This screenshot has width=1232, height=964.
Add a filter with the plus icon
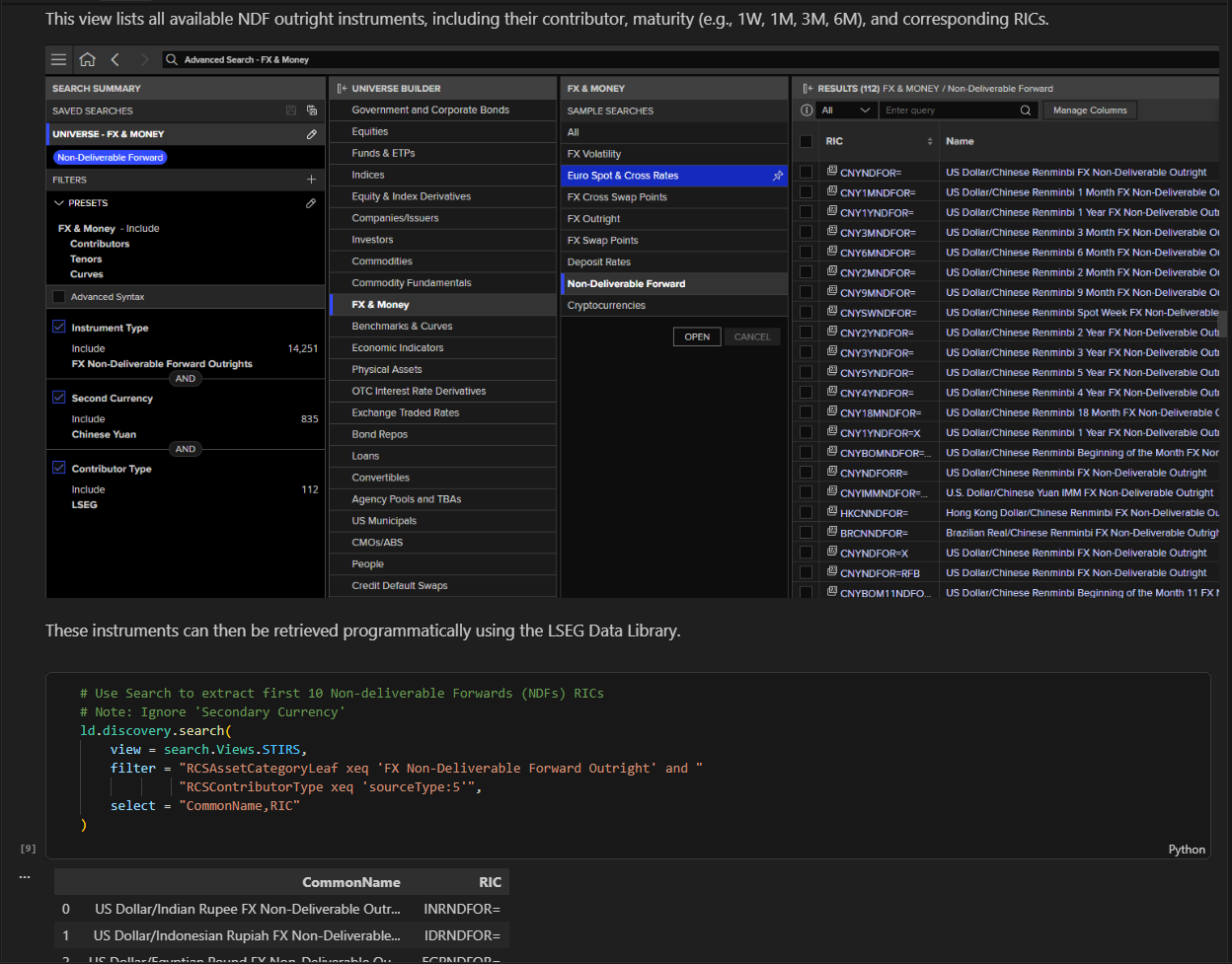tap(312, 180)
